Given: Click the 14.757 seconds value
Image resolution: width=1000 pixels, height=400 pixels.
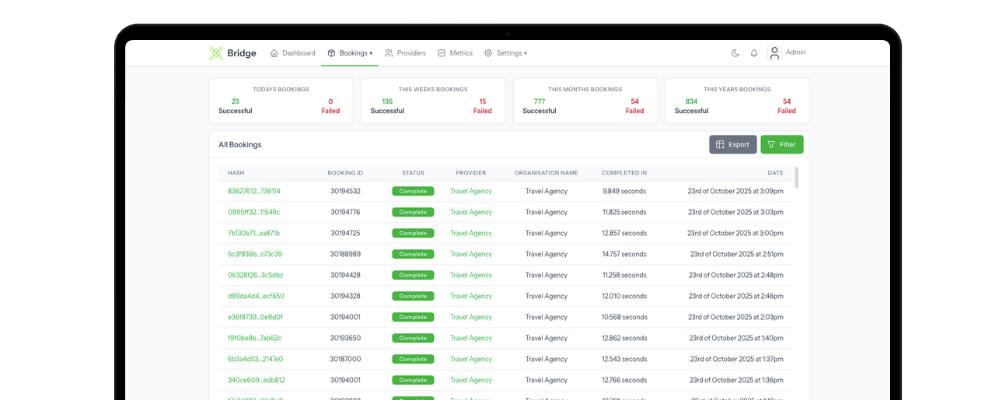Looking at the screenshot, I should 624,254.
